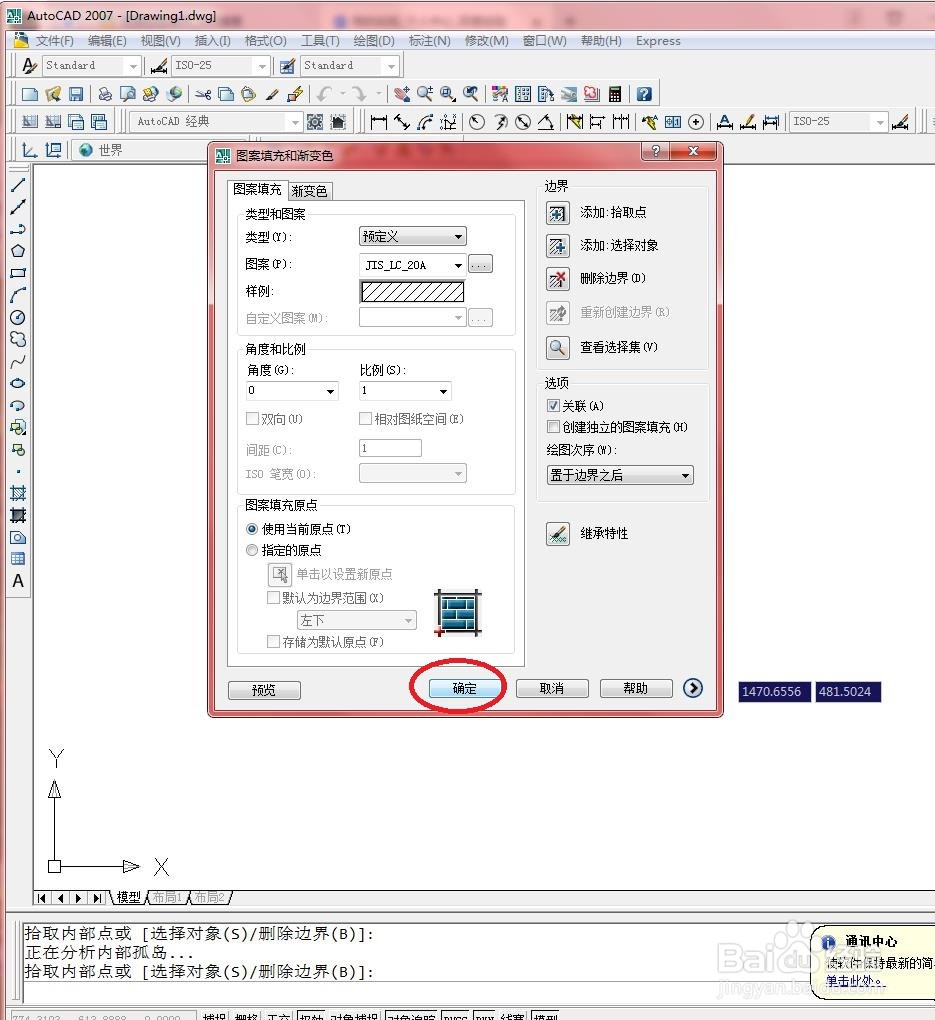The image size is (935, 1020).
Task: Toggle 捕捉 snap in status bar
Action: (214, 1015)
